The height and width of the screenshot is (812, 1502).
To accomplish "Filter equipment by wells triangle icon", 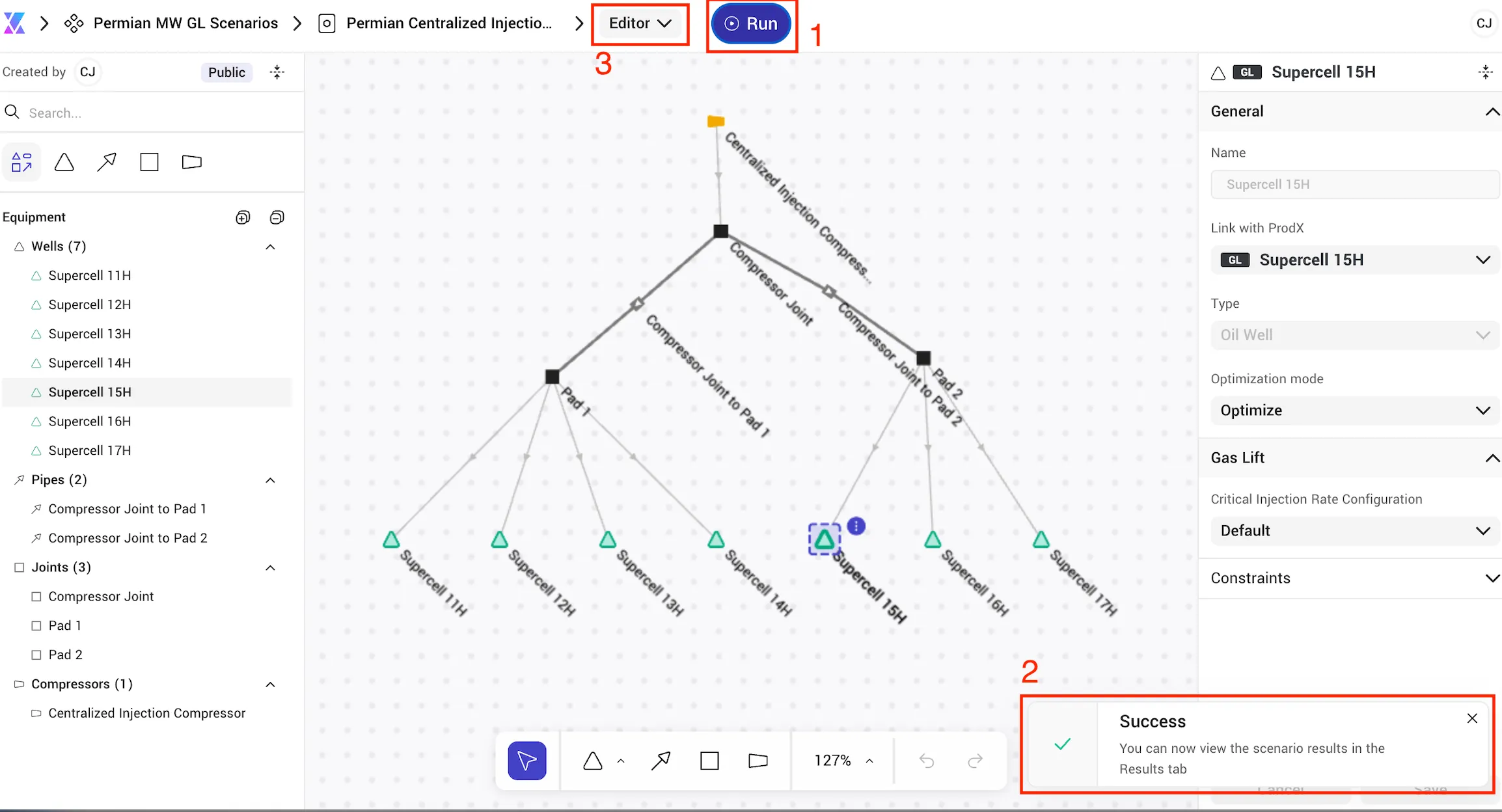I will point(64,162).
